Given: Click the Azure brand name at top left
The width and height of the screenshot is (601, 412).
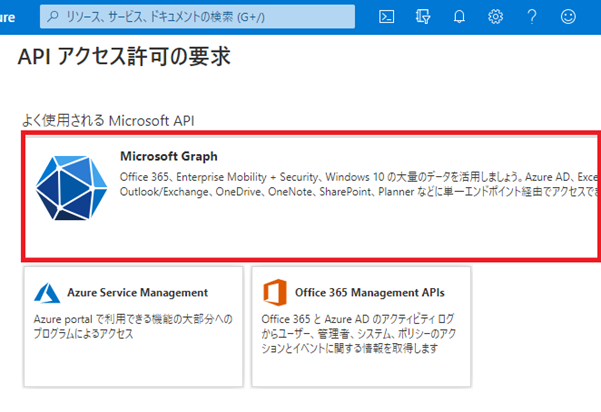Looking at the screenshot, I should [x=10, y=16].
